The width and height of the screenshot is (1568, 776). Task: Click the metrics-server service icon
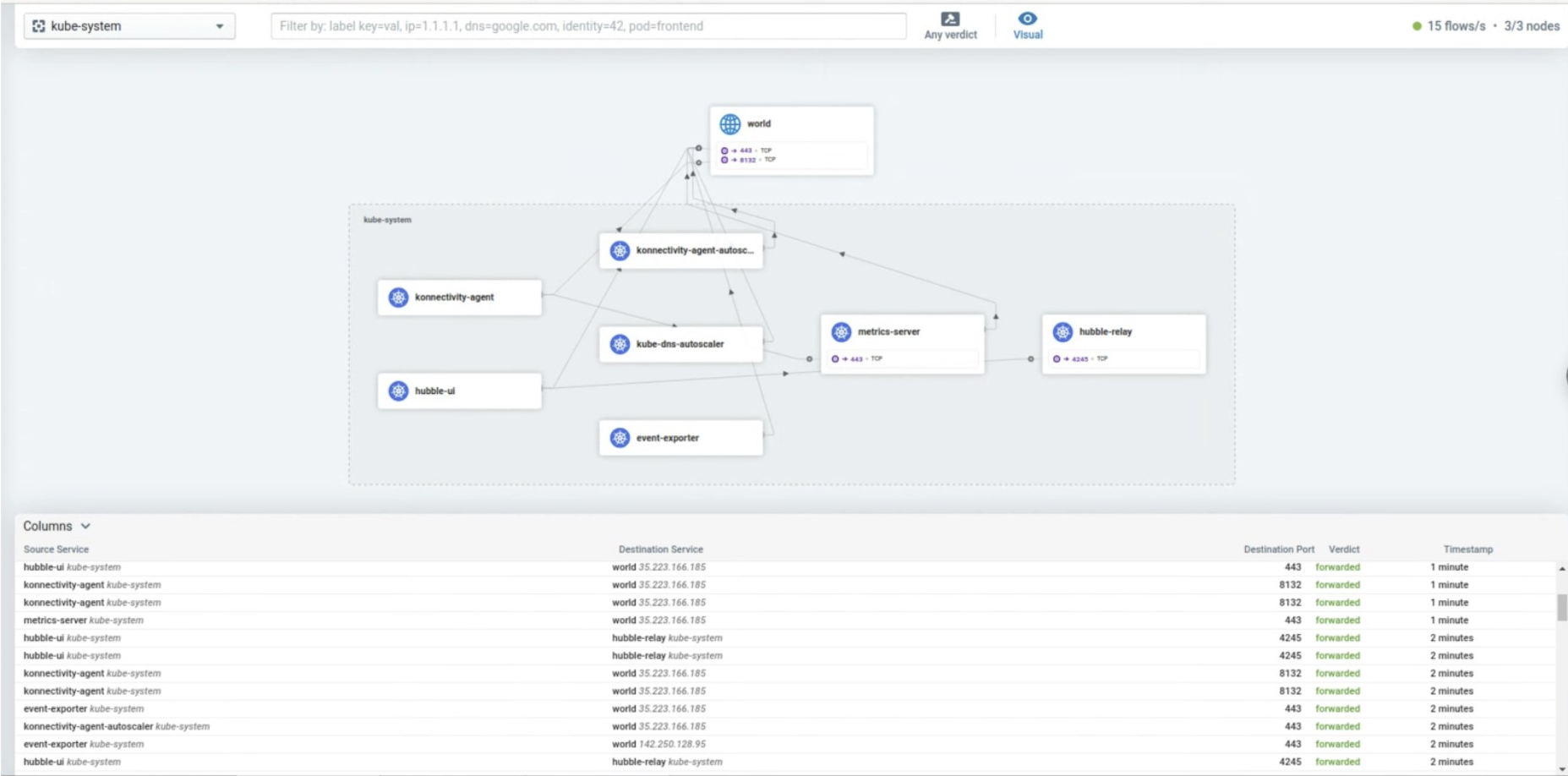tap(842, 332)
